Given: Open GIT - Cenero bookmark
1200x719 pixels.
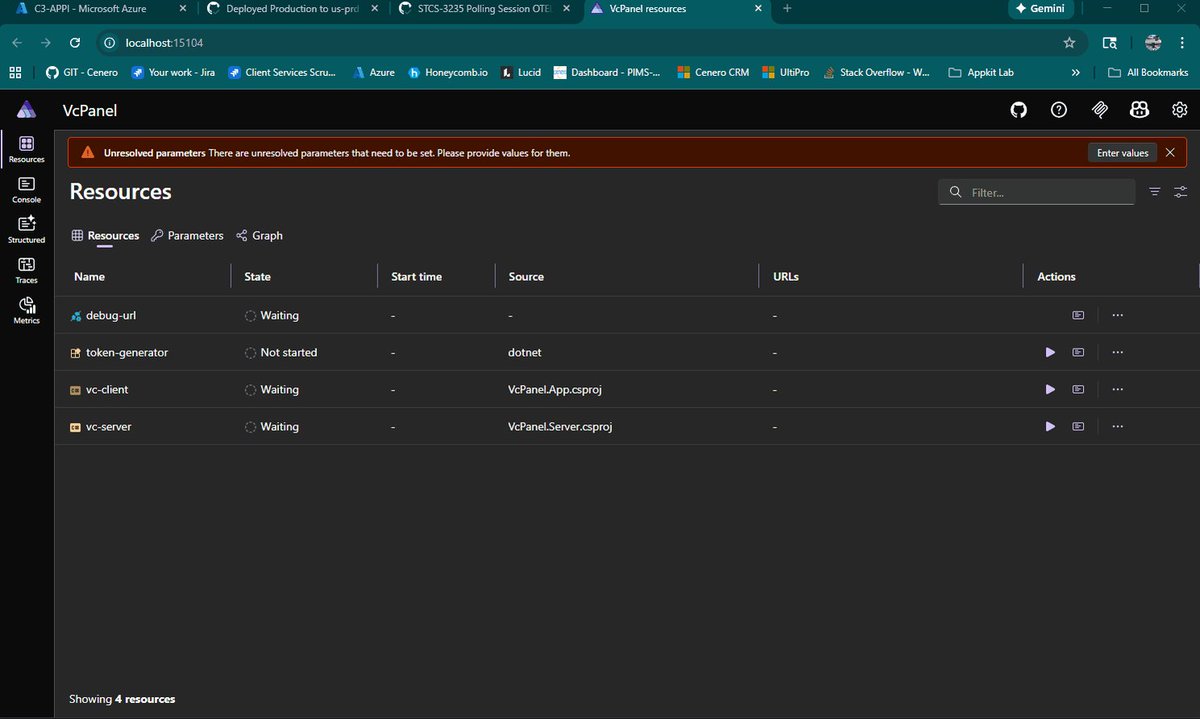Looking at the screenshot, I should 82,72.
